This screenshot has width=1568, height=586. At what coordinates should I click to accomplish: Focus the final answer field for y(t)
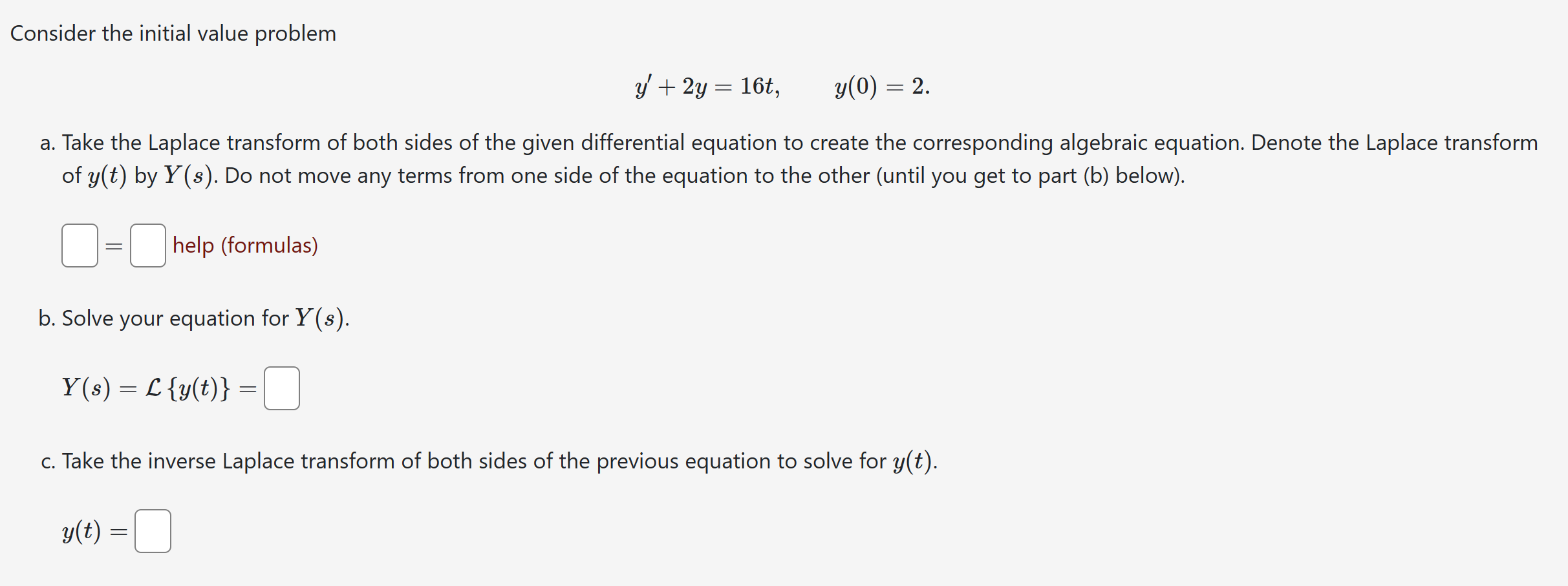pyautogui.click(x=153, y=530)
